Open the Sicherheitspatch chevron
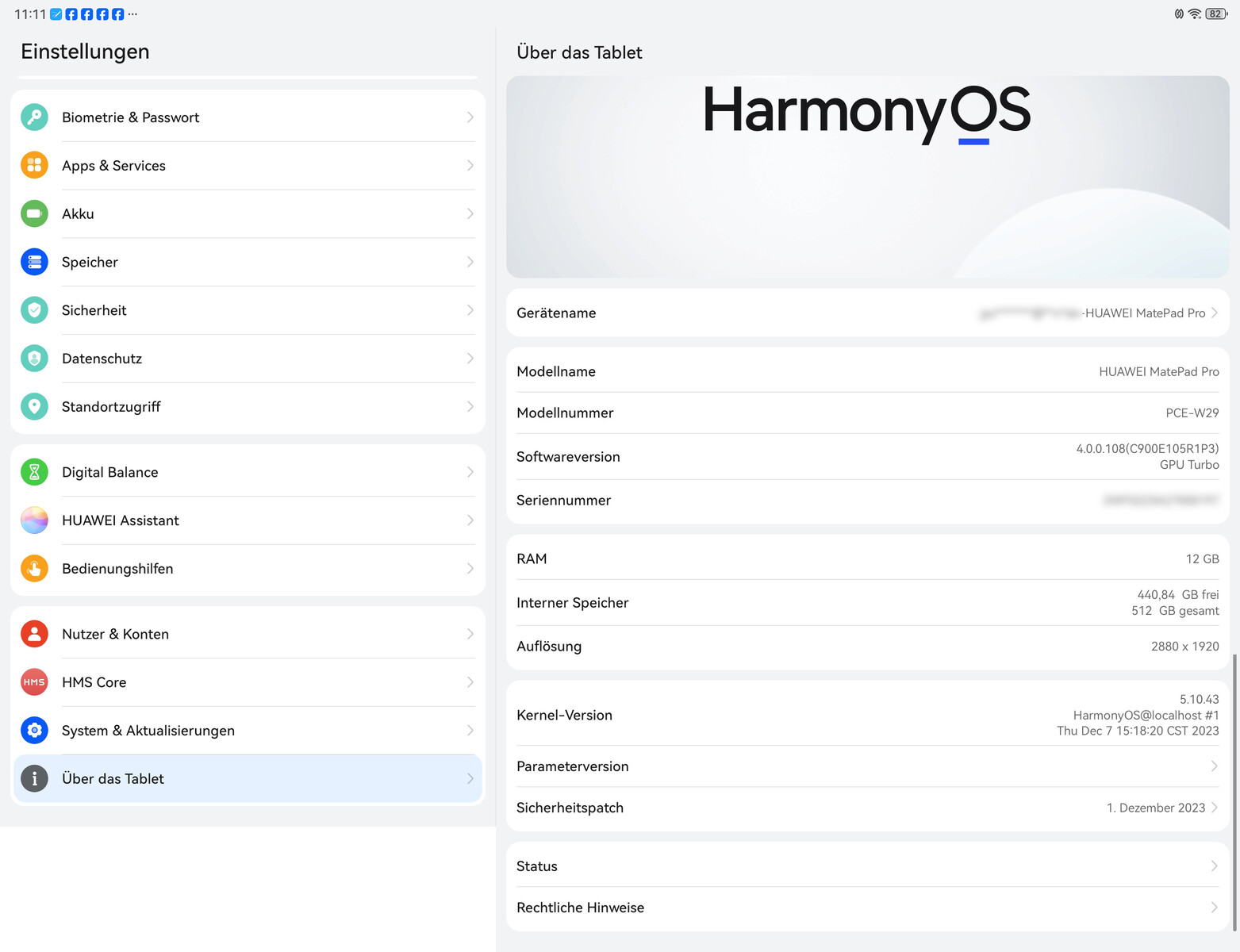 pyautogui.click(x=1214, y=808)
